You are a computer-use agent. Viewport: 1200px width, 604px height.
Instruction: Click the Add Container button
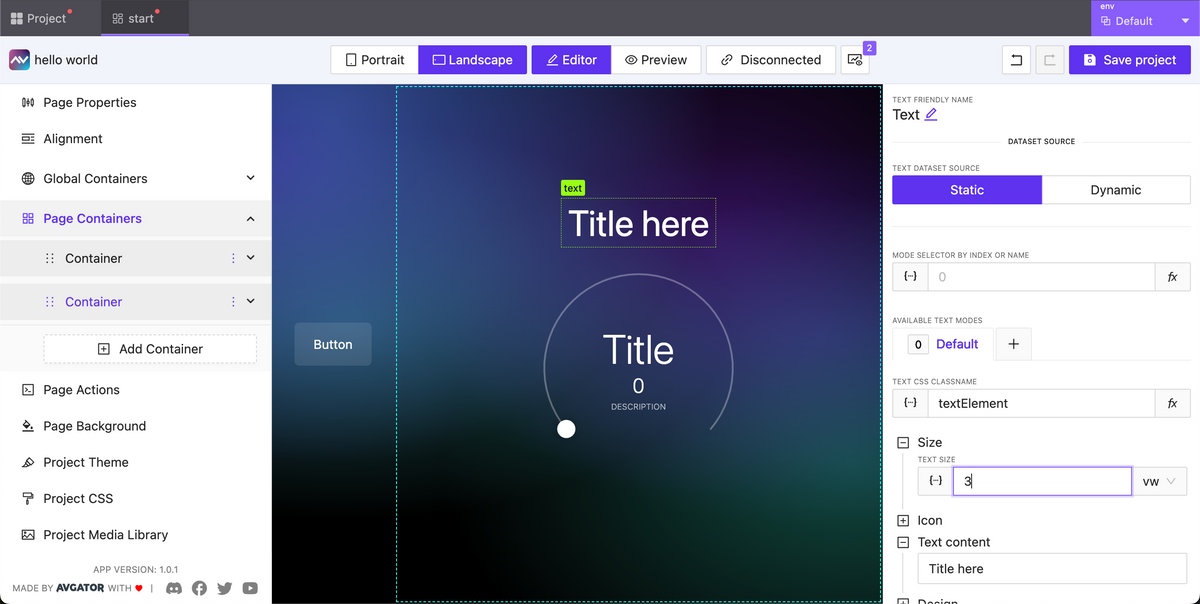tap(150, 347)
